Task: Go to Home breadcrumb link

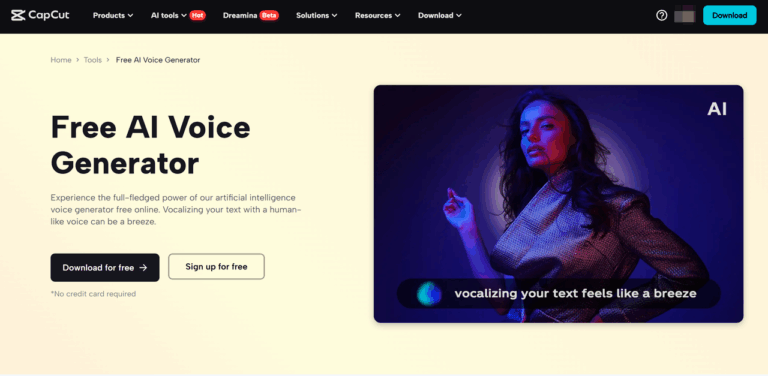Action: point(61,60)
